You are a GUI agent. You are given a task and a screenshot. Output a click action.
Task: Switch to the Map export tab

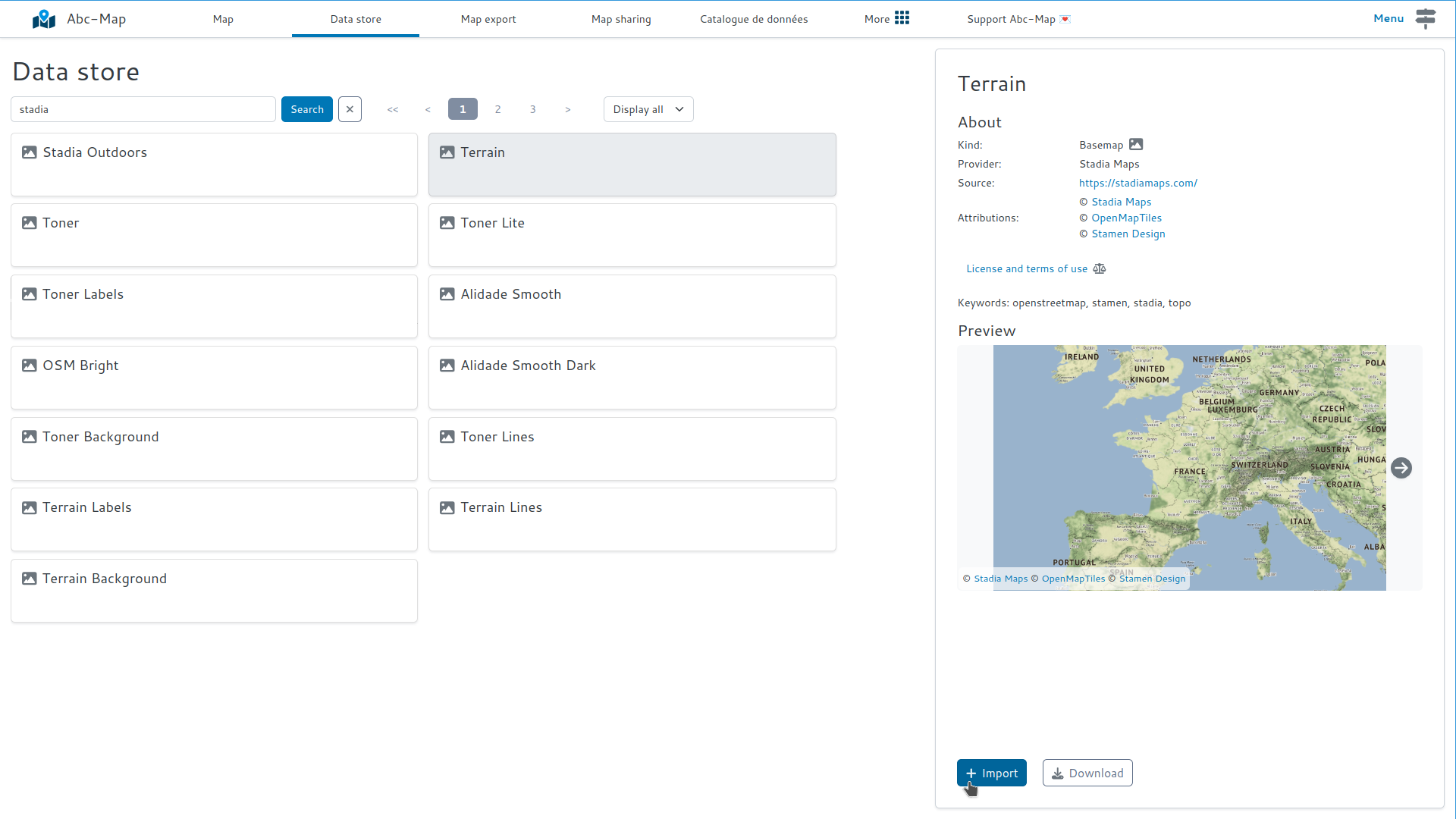(488, 18)
